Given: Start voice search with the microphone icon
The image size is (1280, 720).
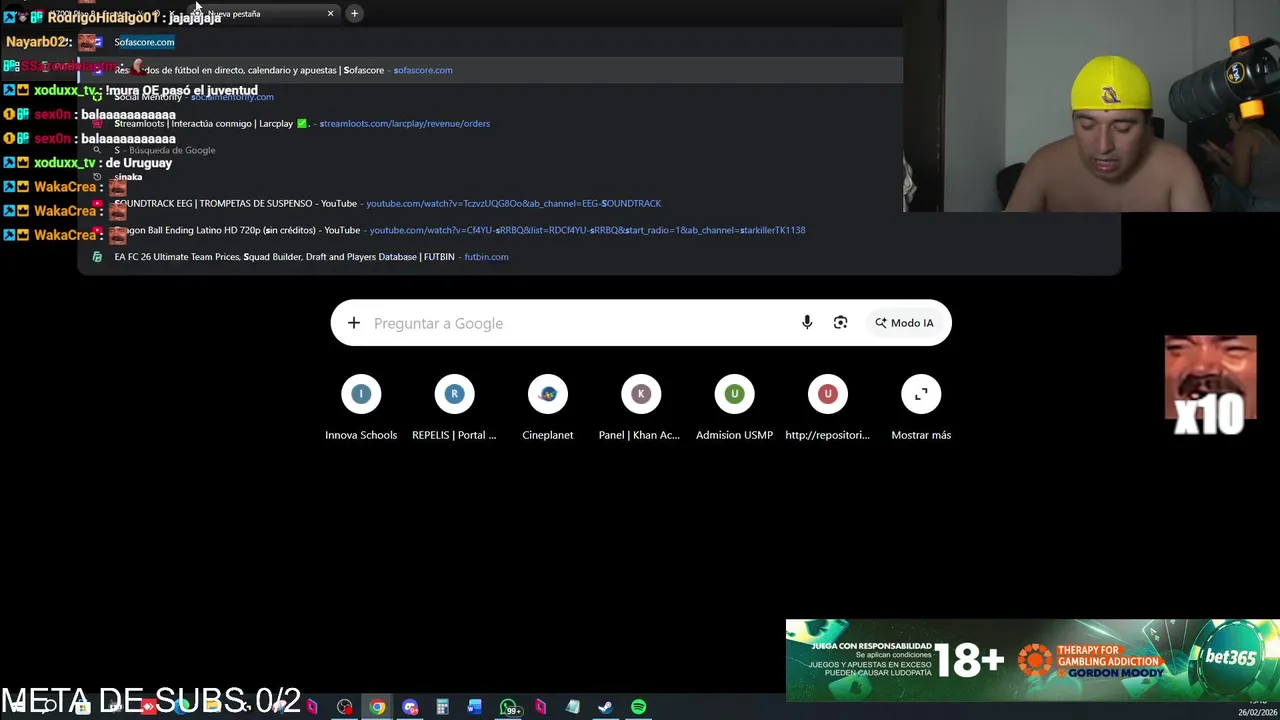Looking at the screenshot, I should click(x=807, y=323).
